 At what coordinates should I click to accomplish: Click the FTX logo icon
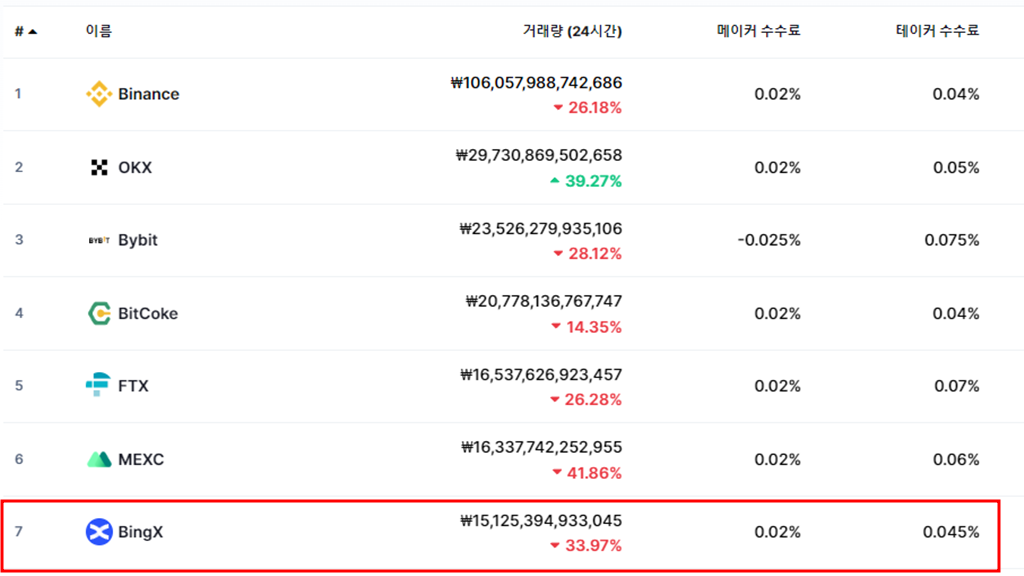98,385
